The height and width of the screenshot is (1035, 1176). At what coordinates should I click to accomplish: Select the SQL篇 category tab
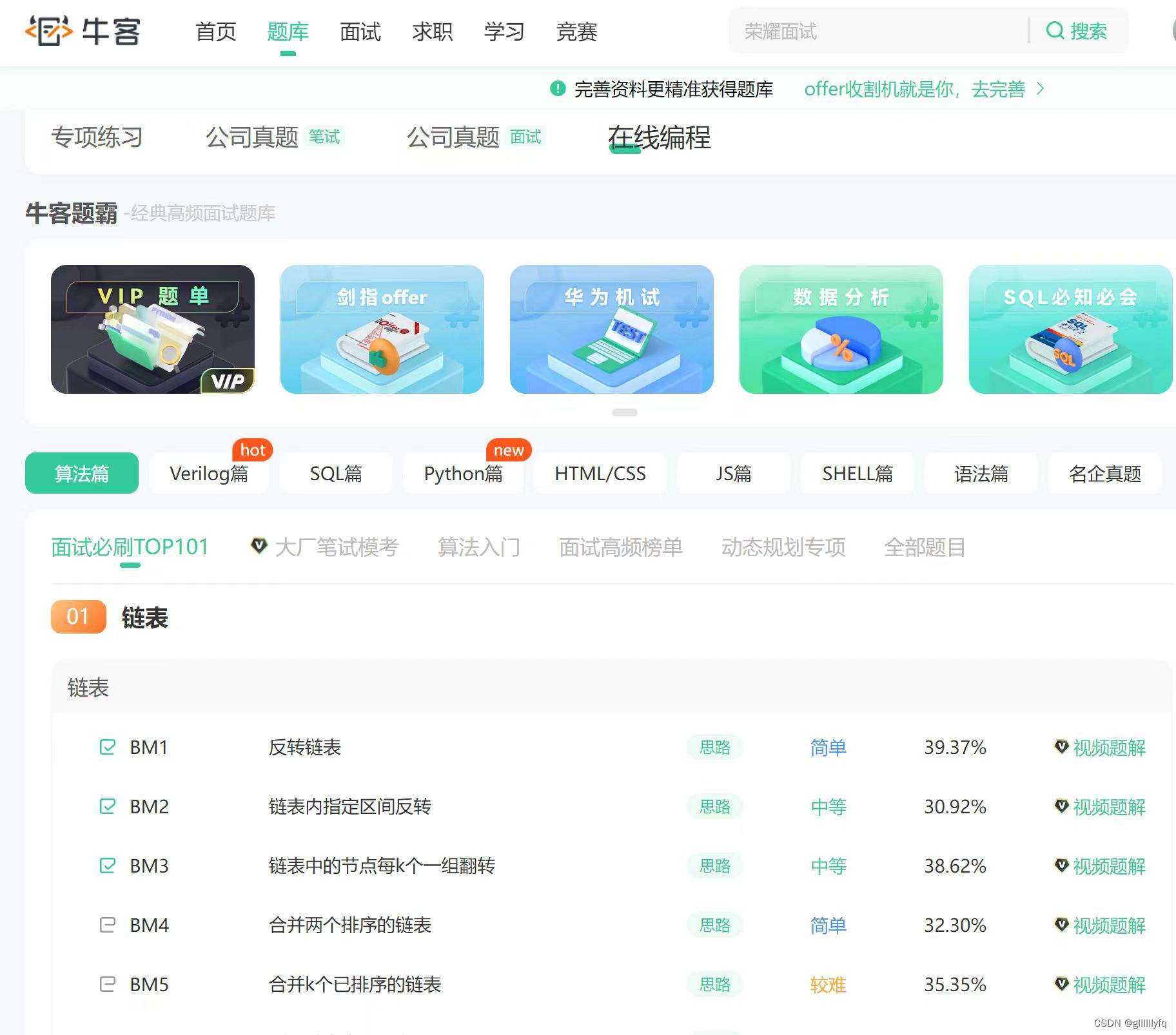click(335, 473)
